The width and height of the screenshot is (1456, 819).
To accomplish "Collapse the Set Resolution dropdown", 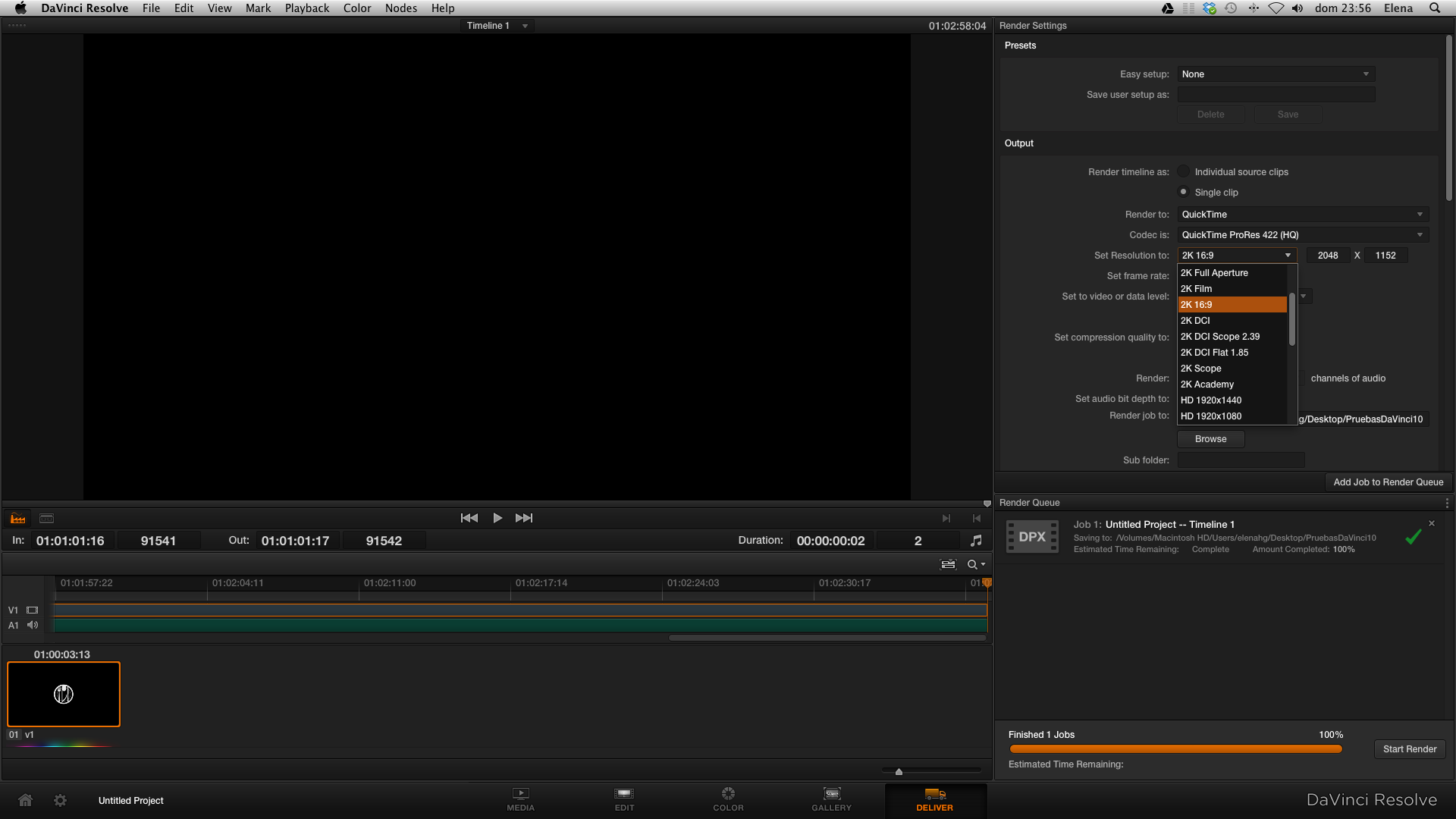I will [1237, 256].
